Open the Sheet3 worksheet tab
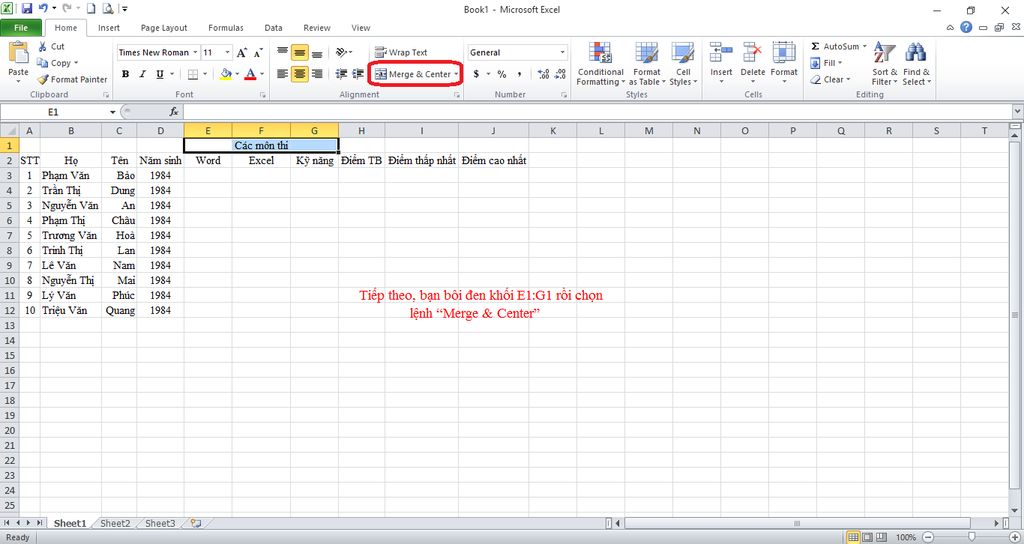This screenshot has height=544, width=1024. [x=160, y=523]
